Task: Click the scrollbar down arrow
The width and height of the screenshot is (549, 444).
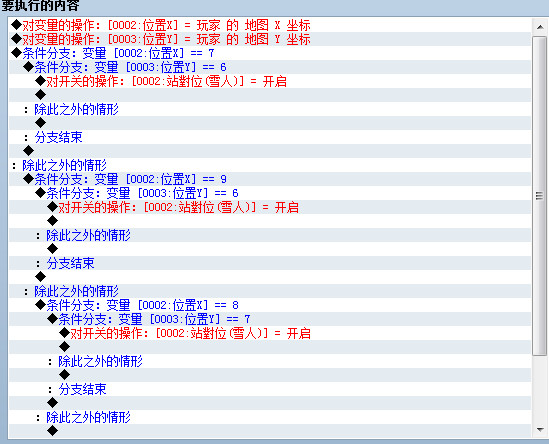Action: 540,429
